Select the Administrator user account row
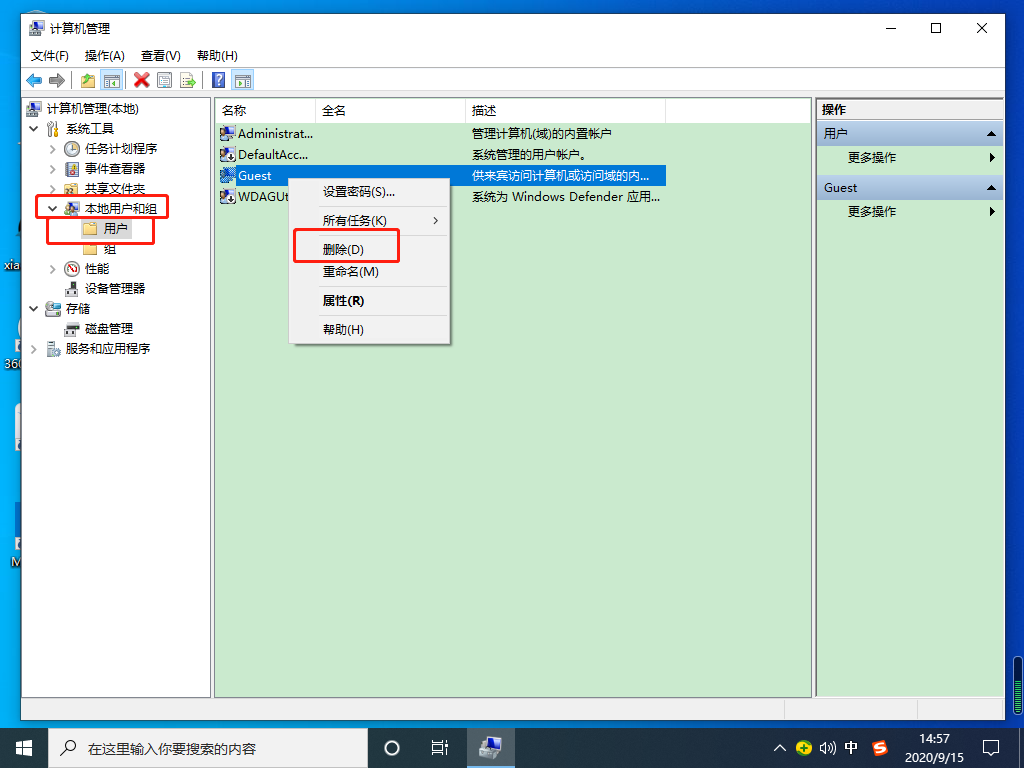The width and height of the screenshot is (1024, 768). coord(275,133)
